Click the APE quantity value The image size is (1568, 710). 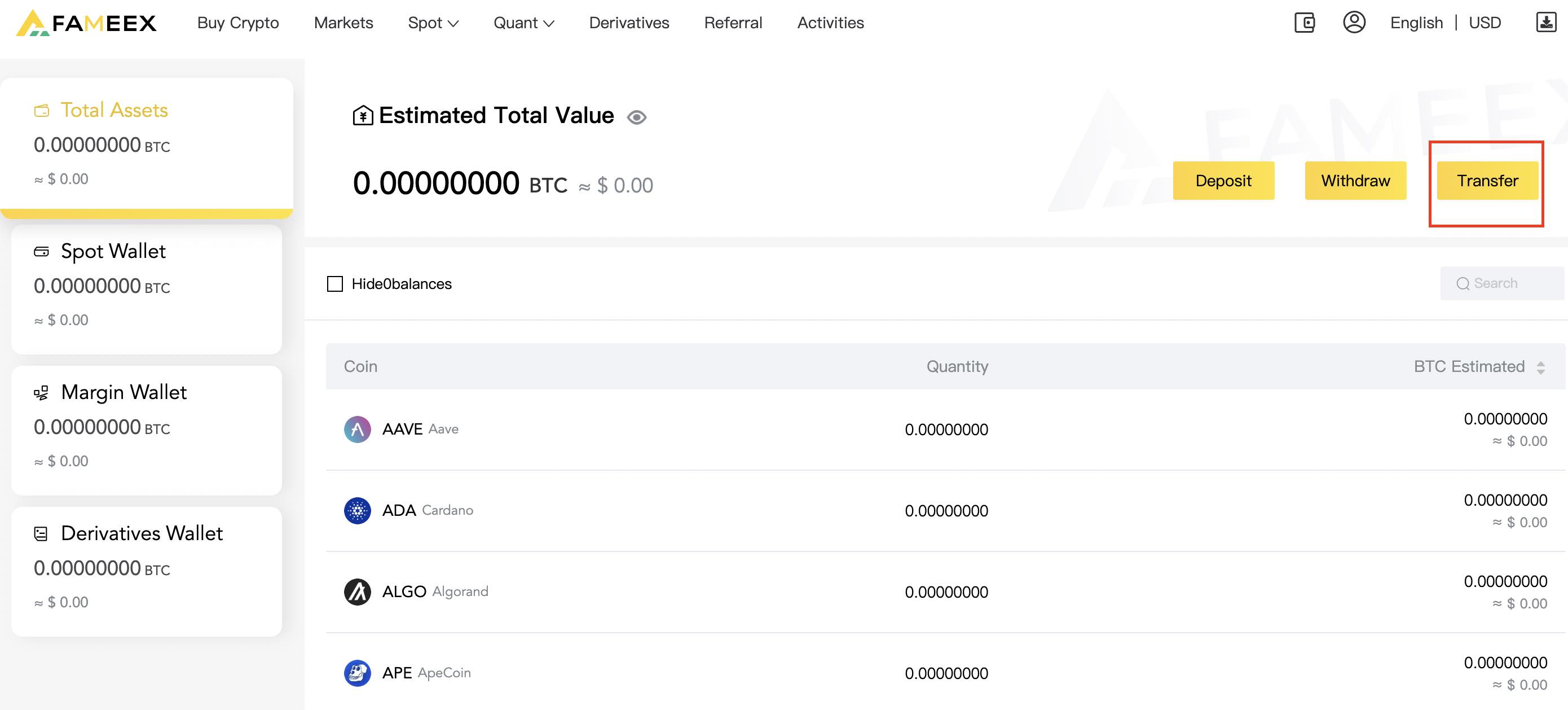point(946,673)
